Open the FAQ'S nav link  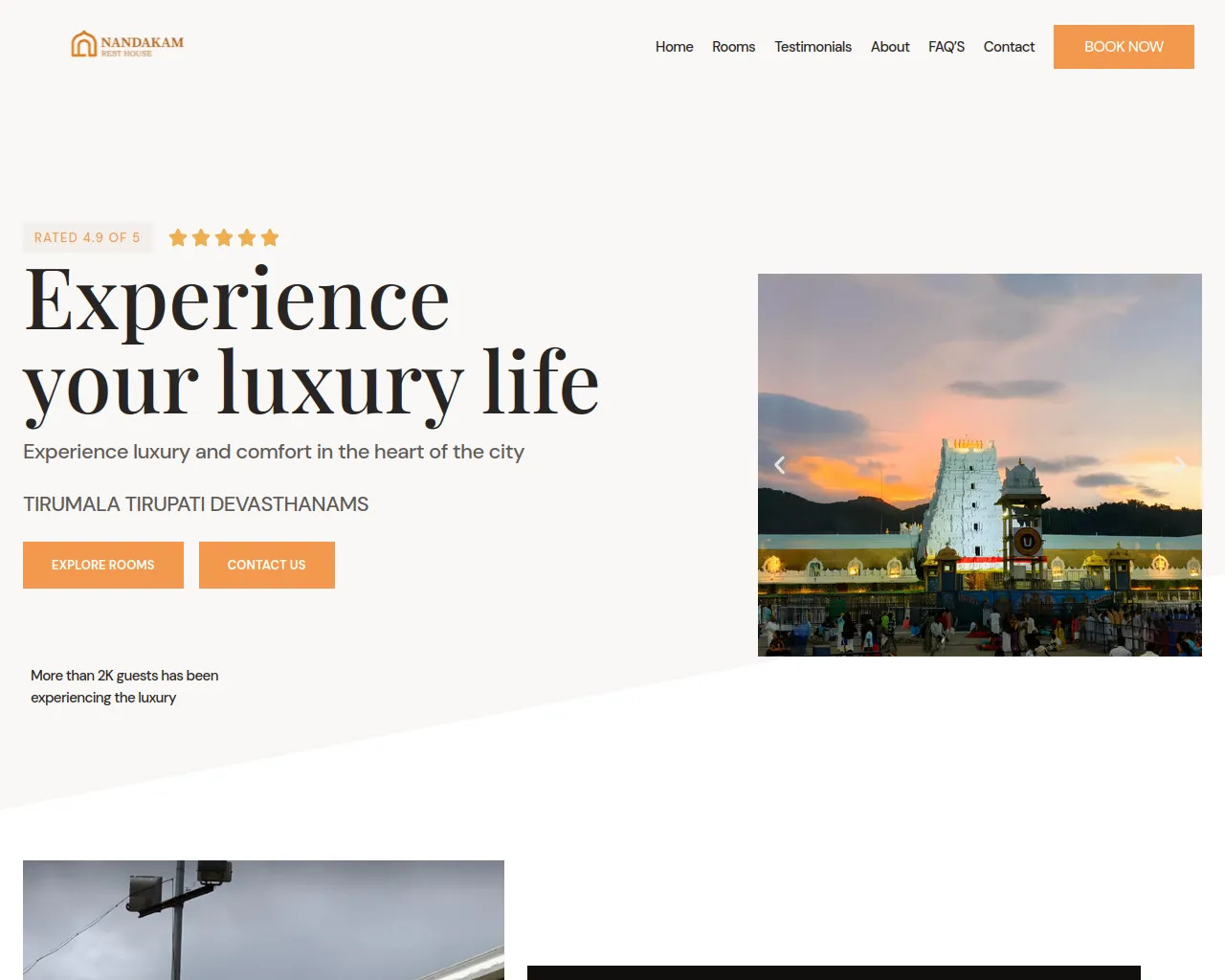click(947, 47)
